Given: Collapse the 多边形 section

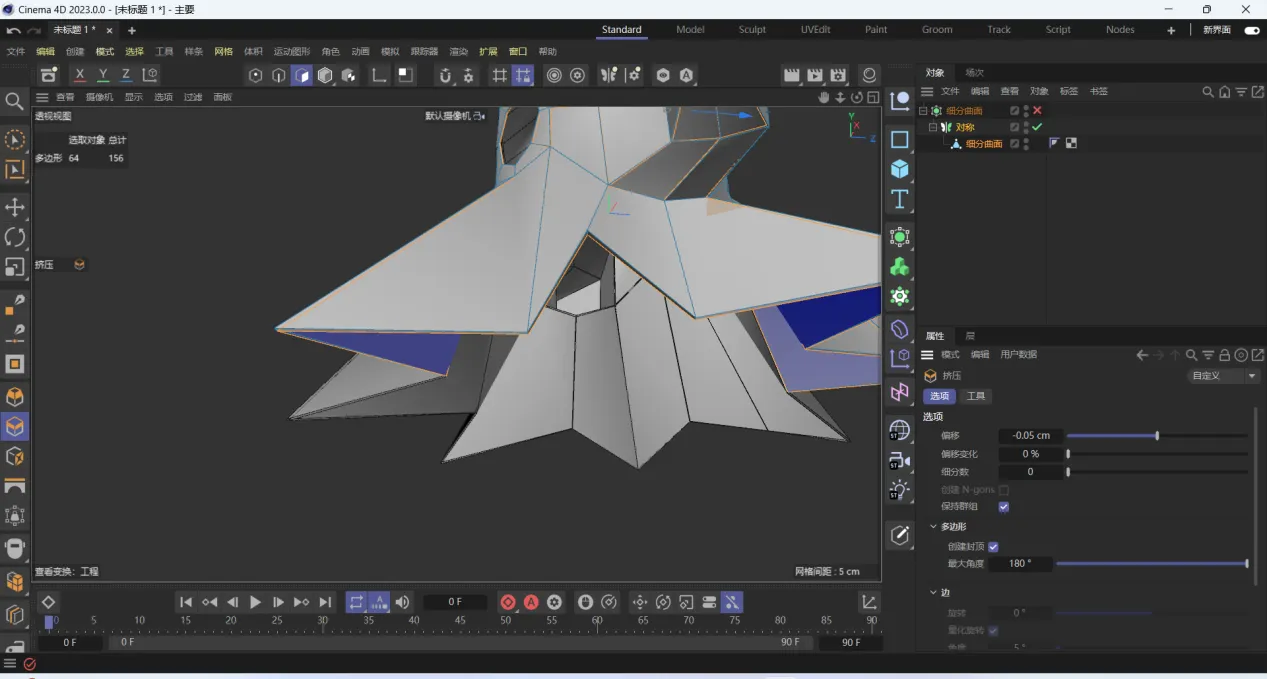Looking at the screenshot, I should (934, 527).
